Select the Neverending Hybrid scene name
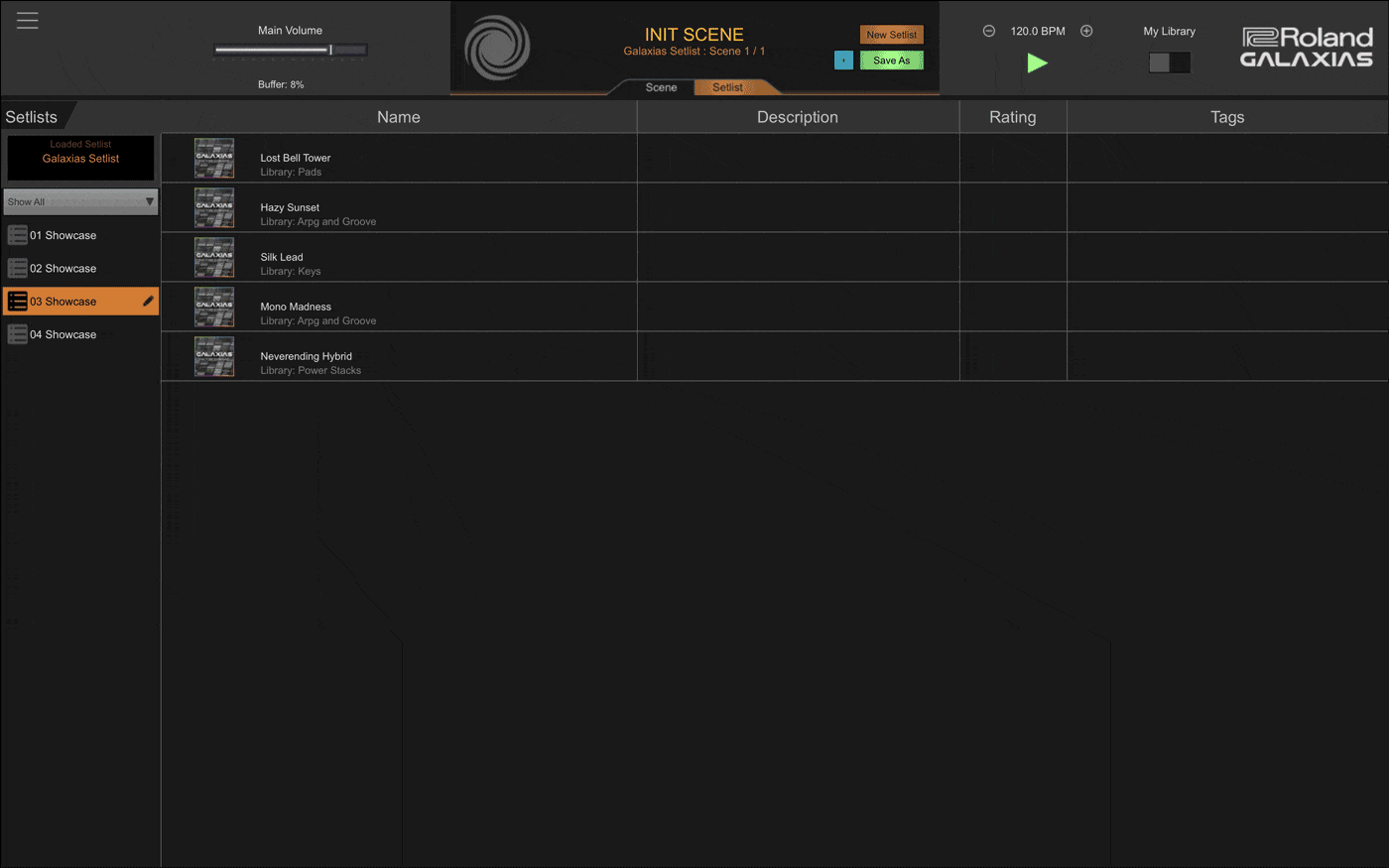This screenshot has height=868, width=1389. pyautogui.click(x=306, y=356)
